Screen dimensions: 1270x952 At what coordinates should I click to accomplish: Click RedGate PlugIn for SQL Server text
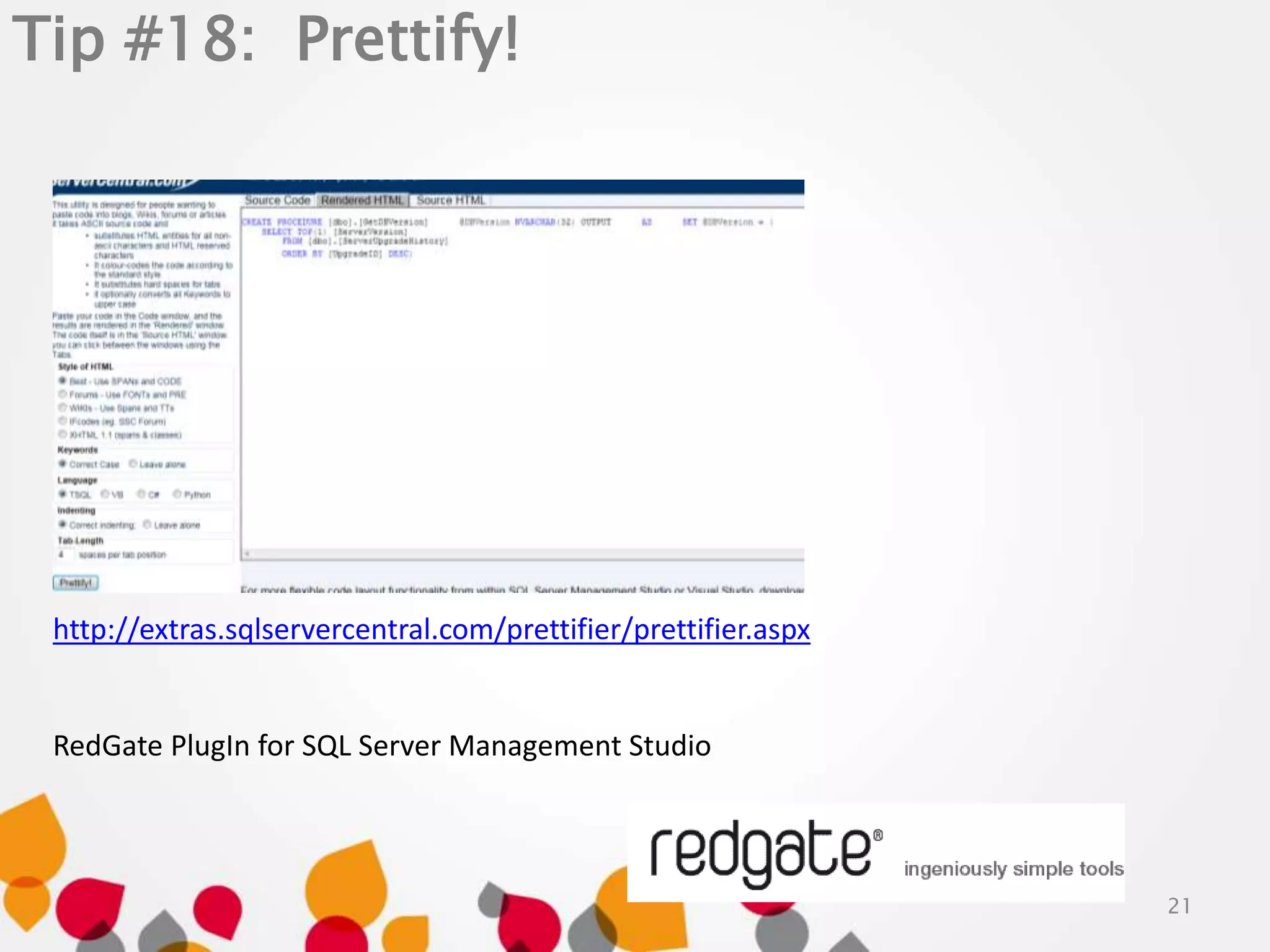(382, 746)
